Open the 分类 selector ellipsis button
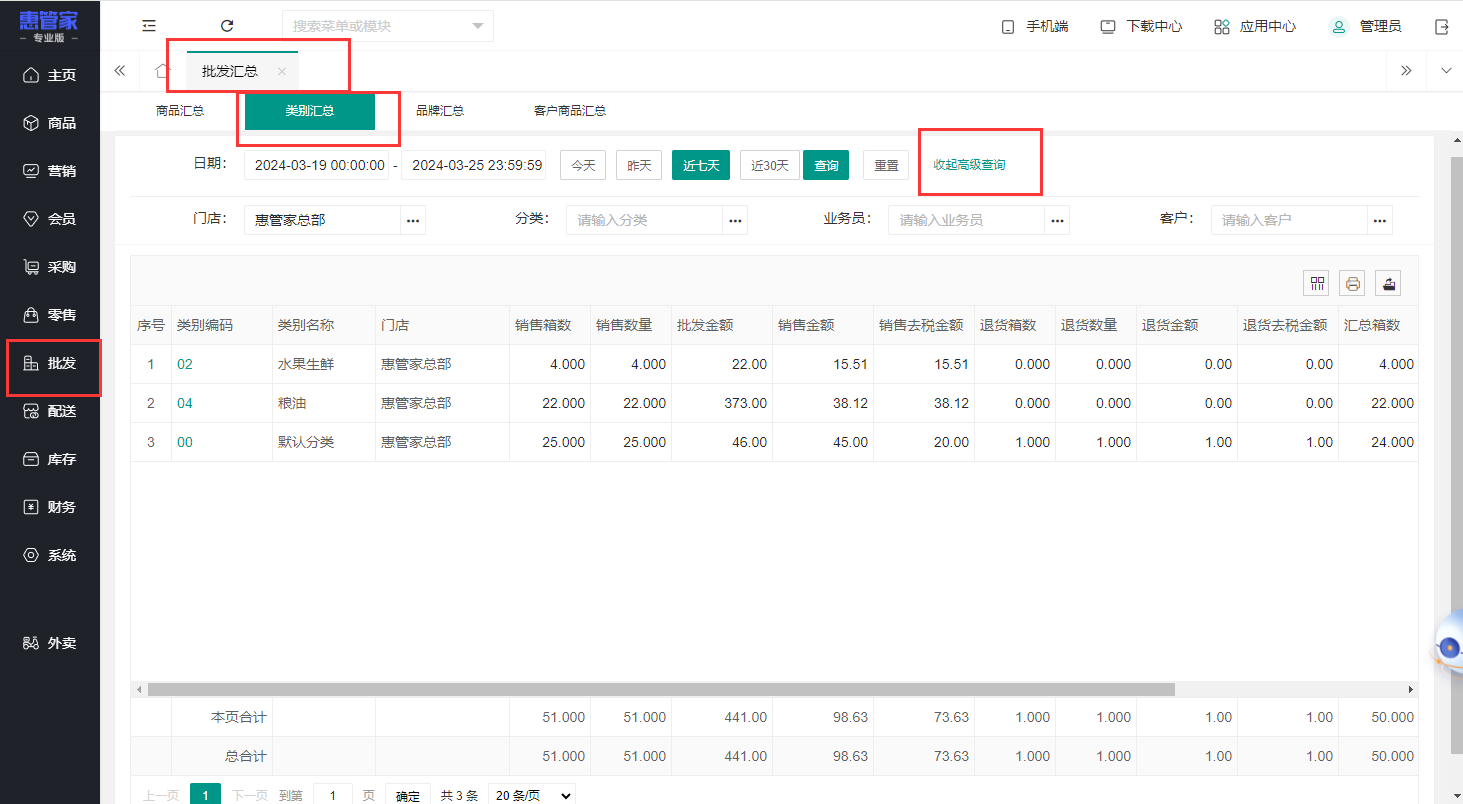Image resolution: width=1463 pixels, height=804 pixels. coord(735,220)
